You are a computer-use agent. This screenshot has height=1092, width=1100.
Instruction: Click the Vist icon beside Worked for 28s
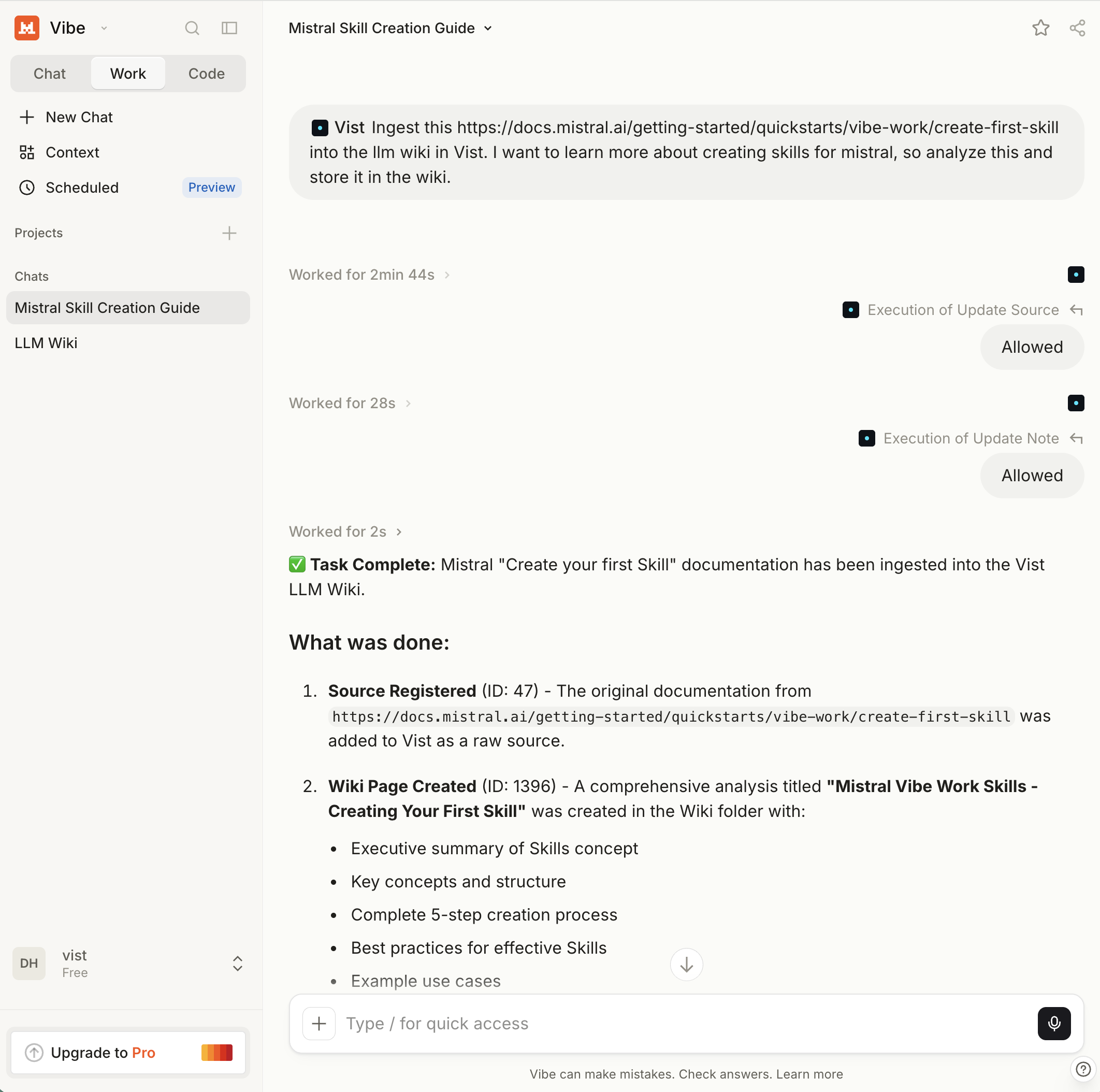click(1076, 404)
